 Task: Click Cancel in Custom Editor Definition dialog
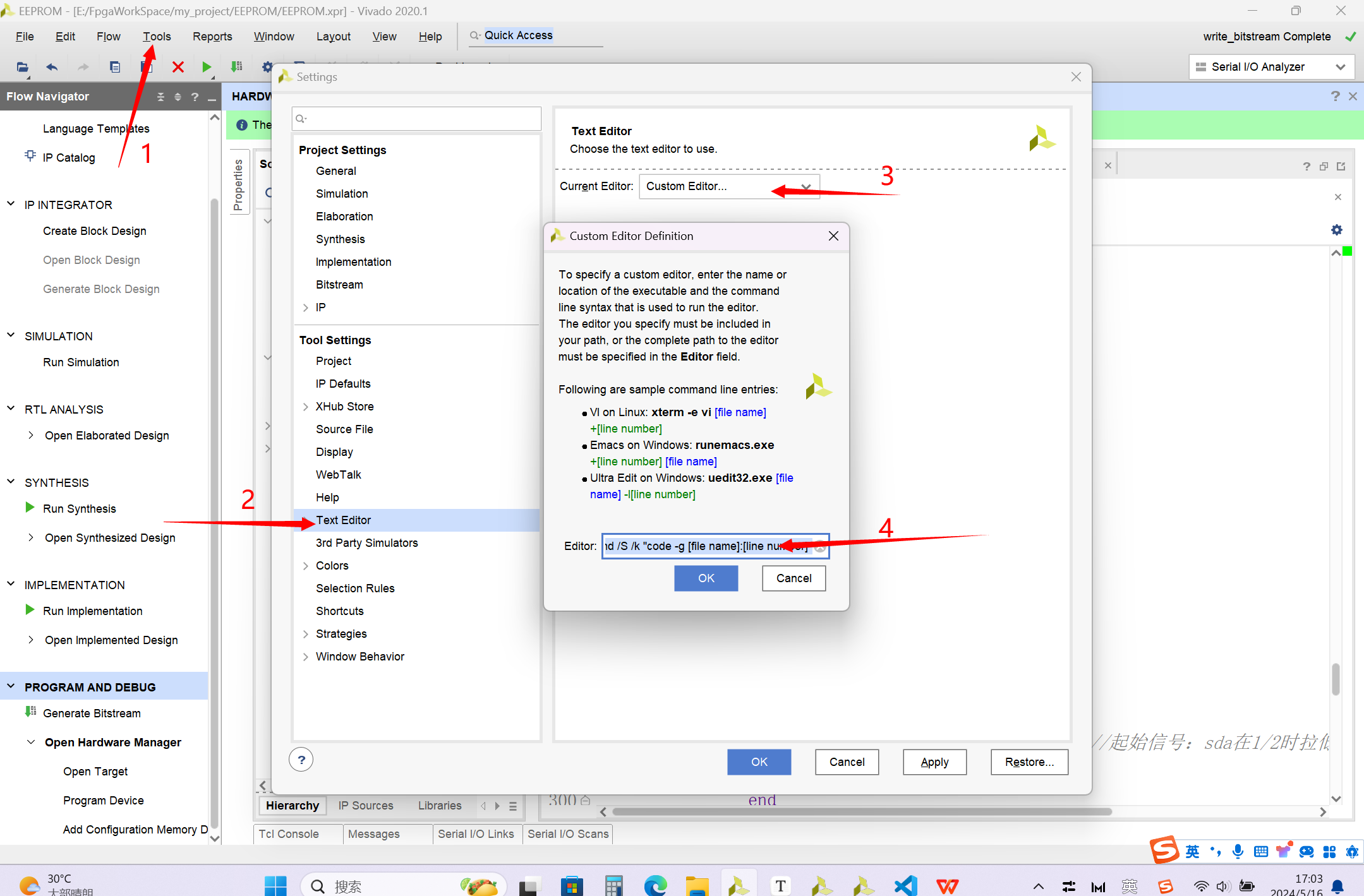[794, 578]
